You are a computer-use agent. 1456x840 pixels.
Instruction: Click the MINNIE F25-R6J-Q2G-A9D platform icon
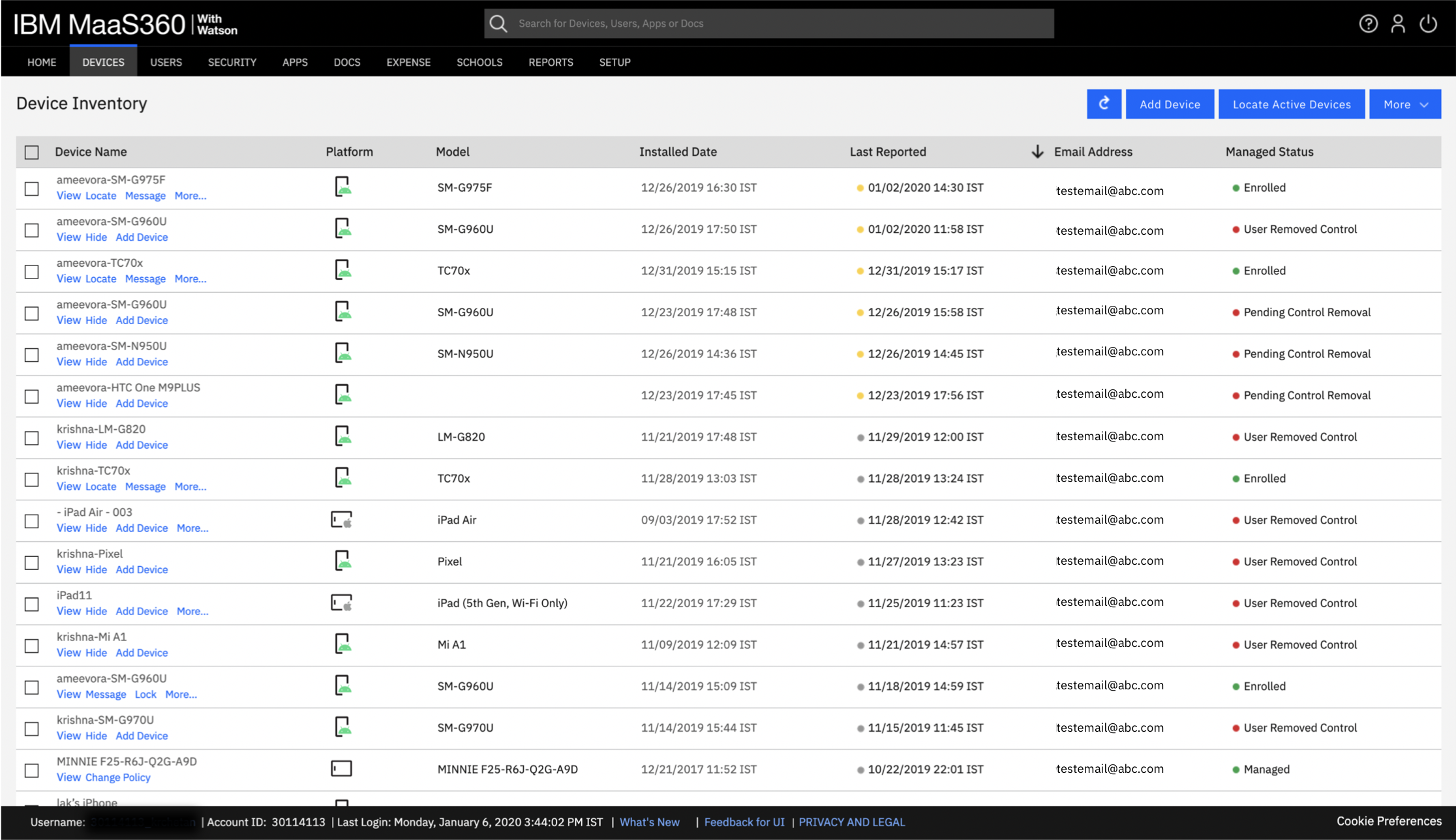coord(341,769)
